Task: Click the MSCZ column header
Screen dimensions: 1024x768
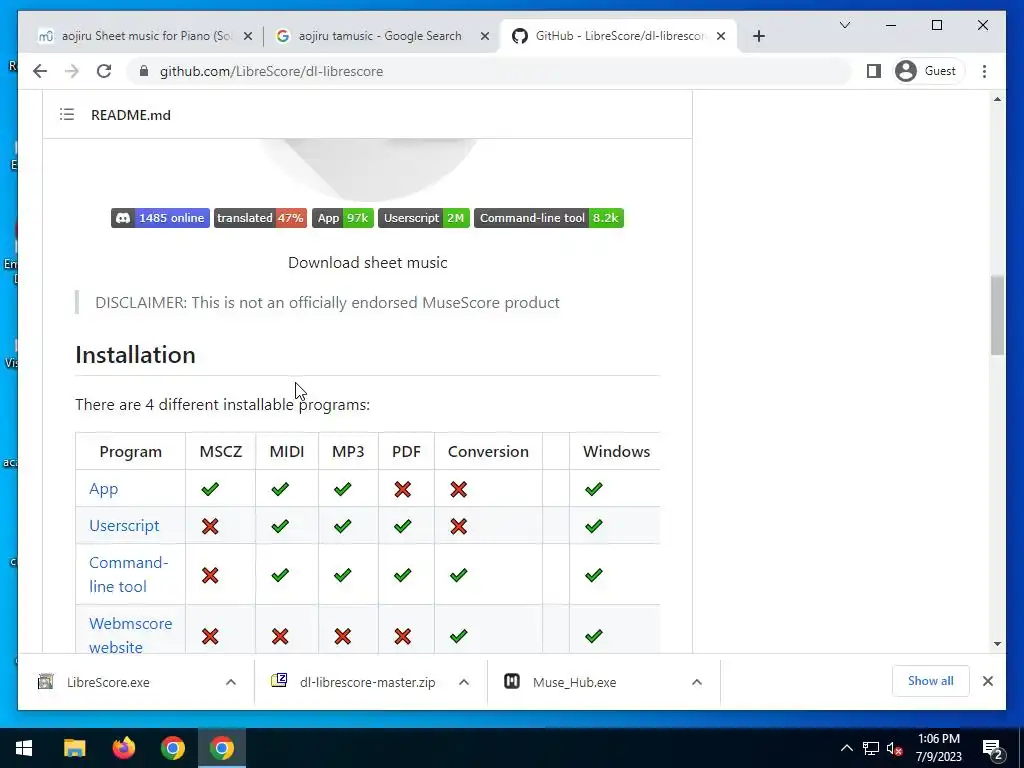Action: pyautogui.click(x=221, y=452)
